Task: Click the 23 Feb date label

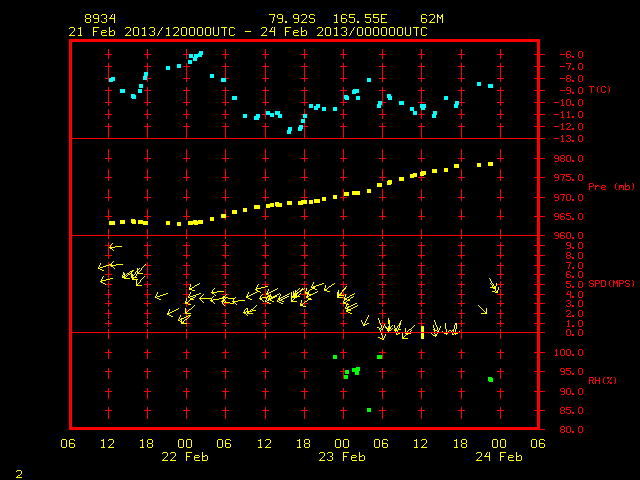Action: 342,457
